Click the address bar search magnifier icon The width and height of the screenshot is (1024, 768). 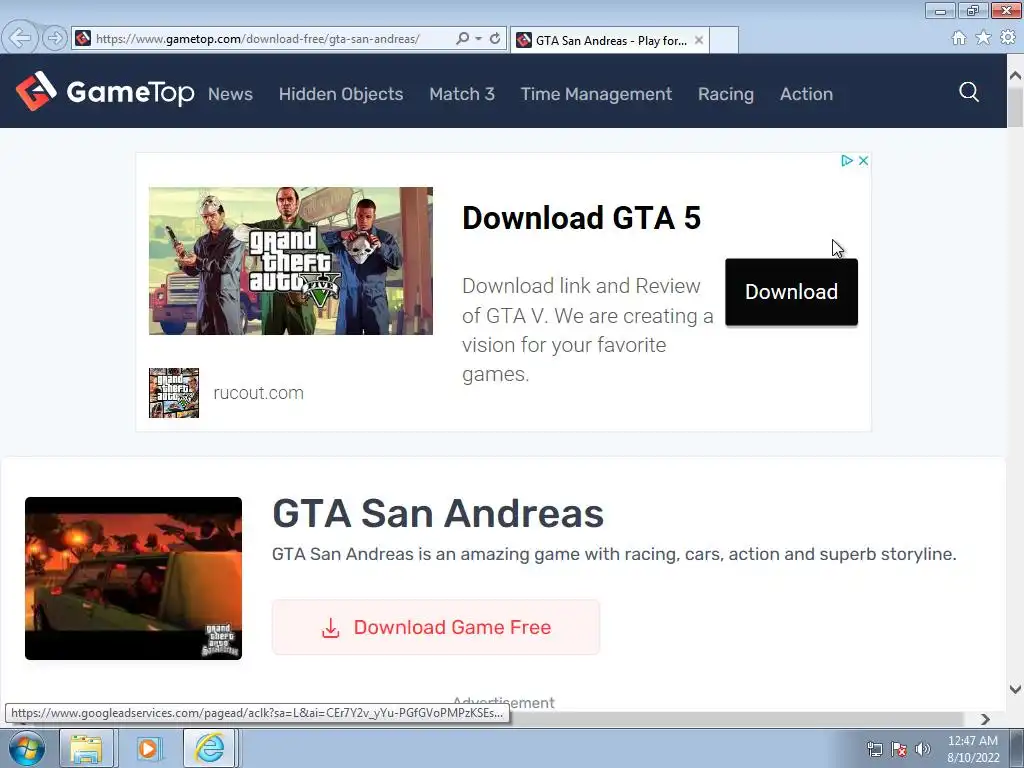coord(462,39)
